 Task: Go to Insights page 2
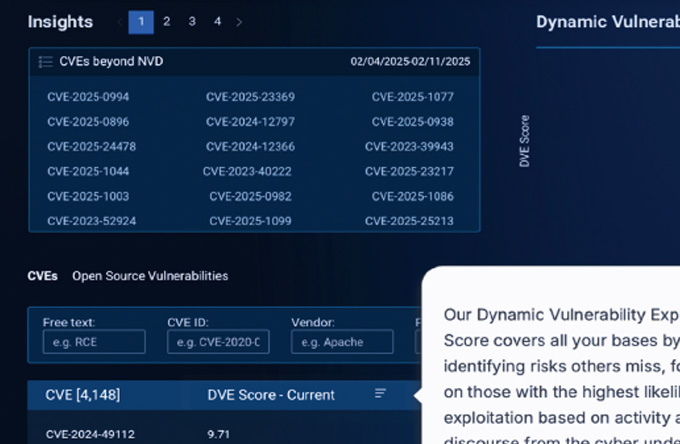[166, 21]
